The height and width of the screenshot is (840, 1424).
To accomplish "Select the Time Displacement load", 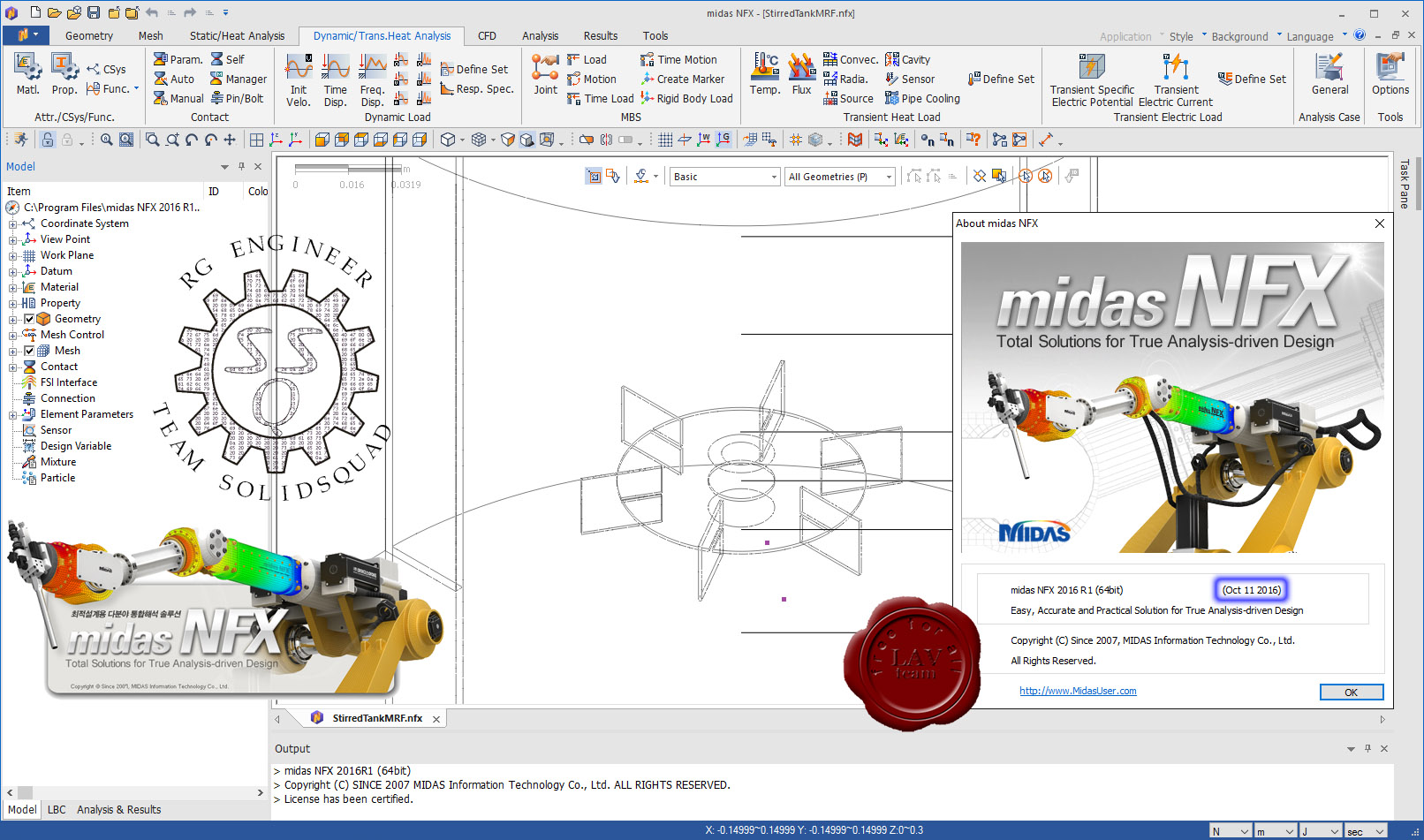I will pos(335,80).
